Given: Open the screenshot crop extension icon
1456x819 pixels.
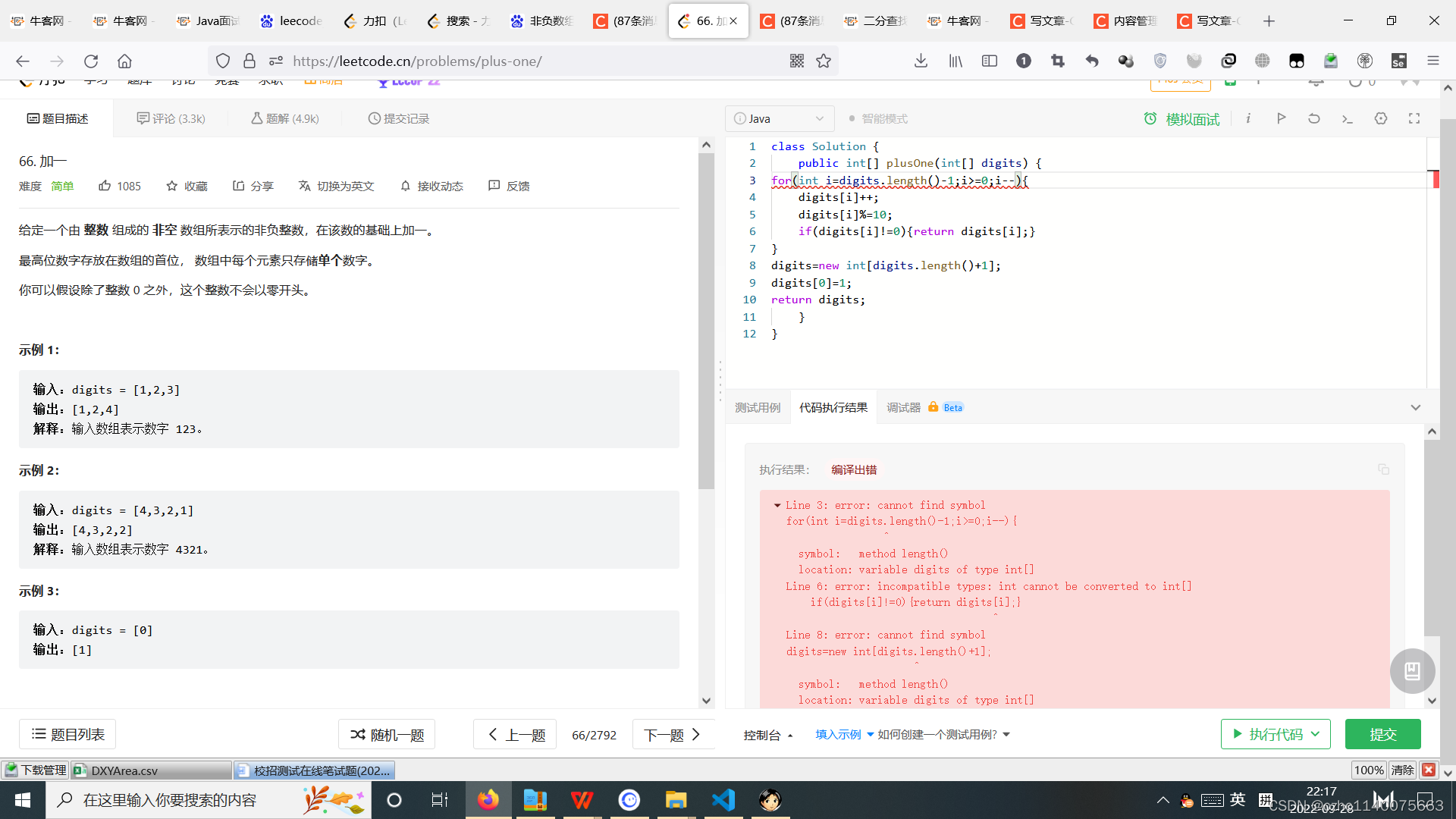Looking at the screenshot, I should click(1058, 61).
